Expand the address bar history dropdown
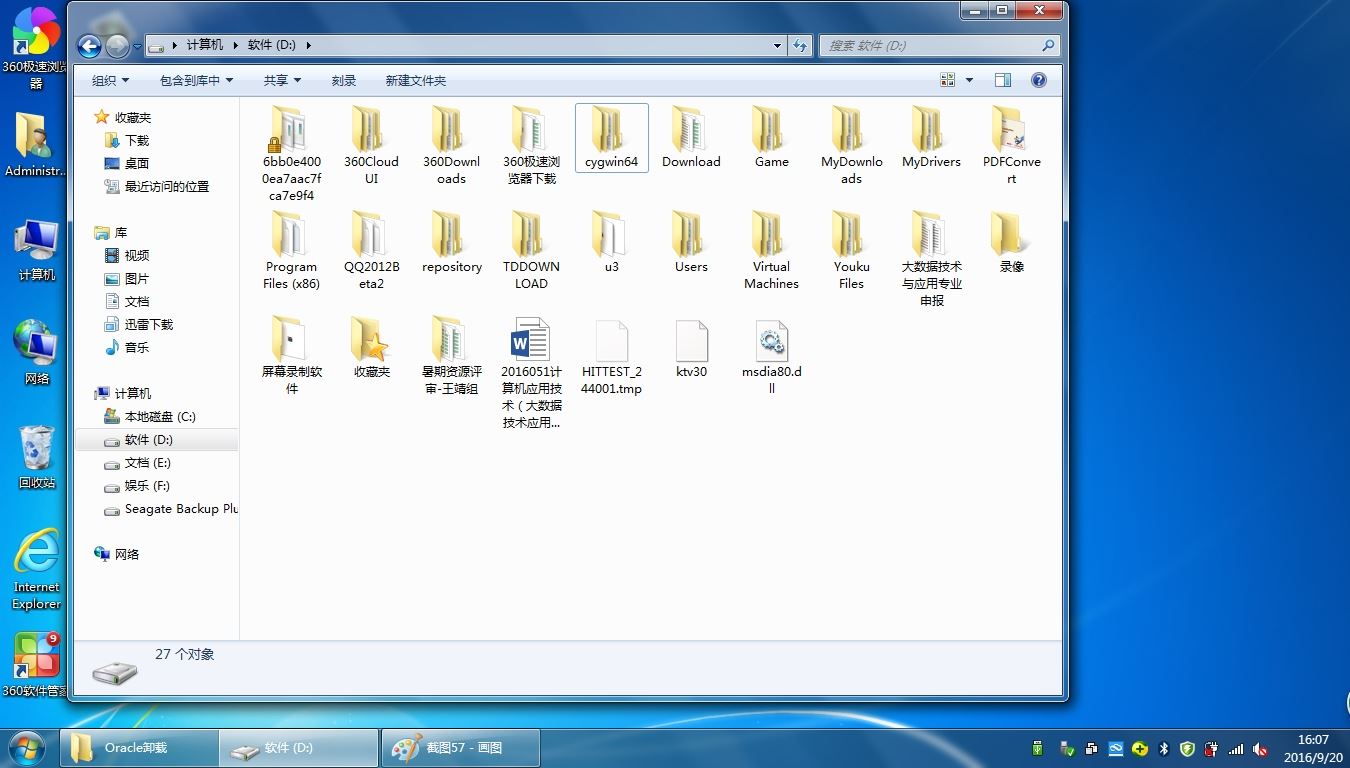Viewport: 1350px width, 768px height. (x=778, y=45)
